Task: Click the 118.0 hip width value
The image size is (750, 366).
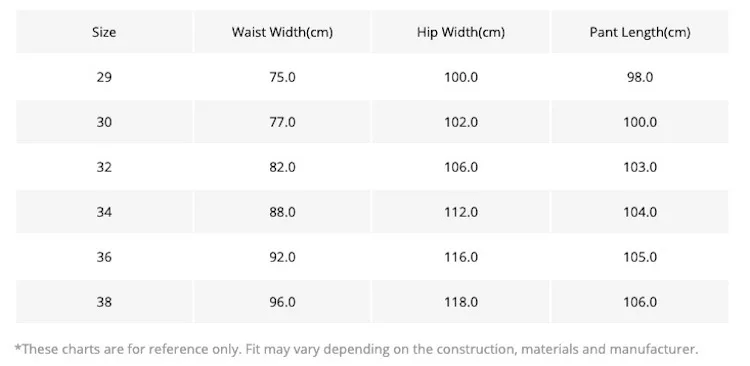Action: pyautogui.click(x=461, y=302)
